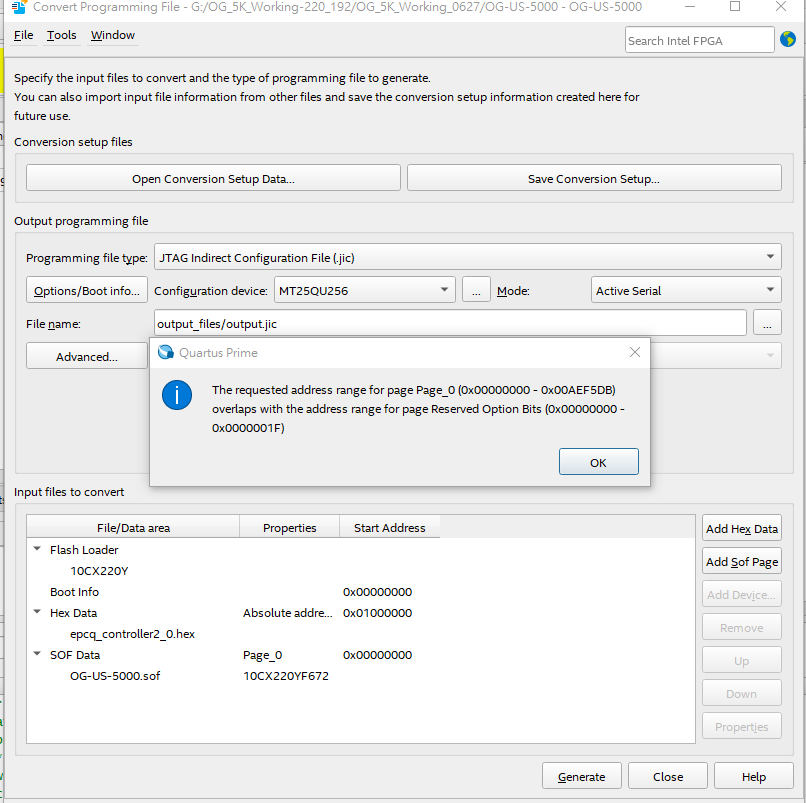Click Save Conversion Setup button
This screenshot has height=803, width=806.
tap(594, 178)
